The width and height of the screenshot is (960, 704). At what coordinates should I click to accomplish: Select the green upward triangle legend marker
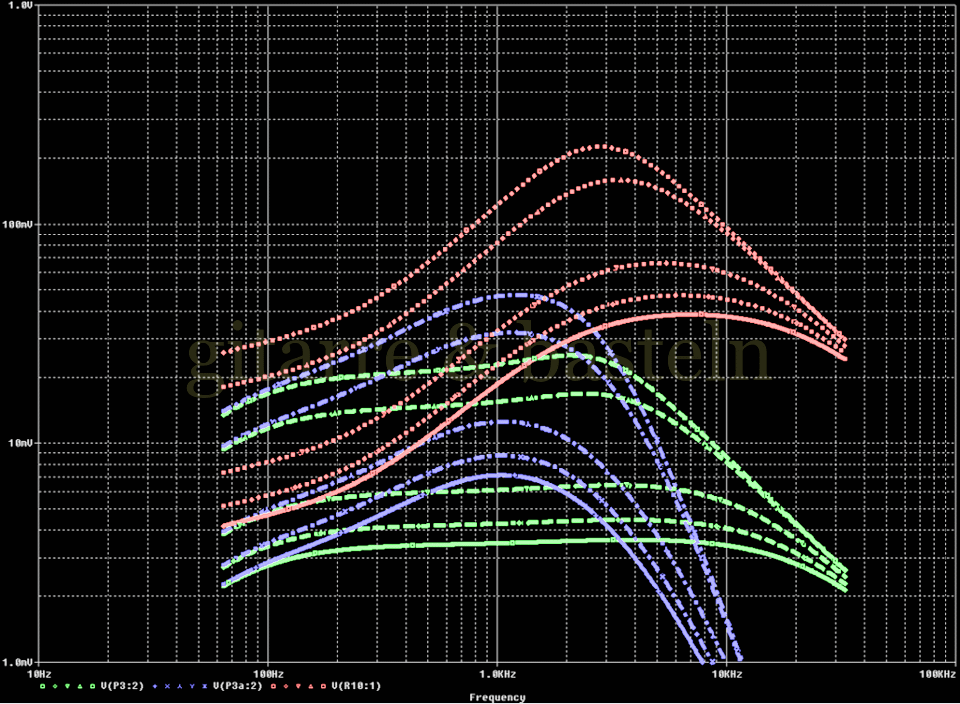coord(80,686)
